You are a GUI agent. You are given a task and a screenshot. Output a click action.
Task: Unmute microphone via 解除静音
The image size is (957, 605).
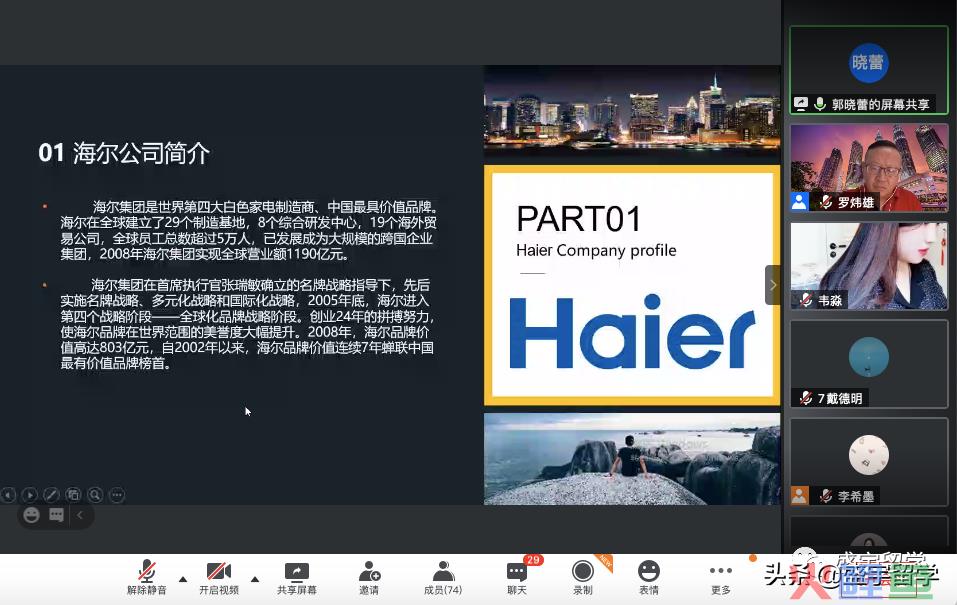(146, 578)
